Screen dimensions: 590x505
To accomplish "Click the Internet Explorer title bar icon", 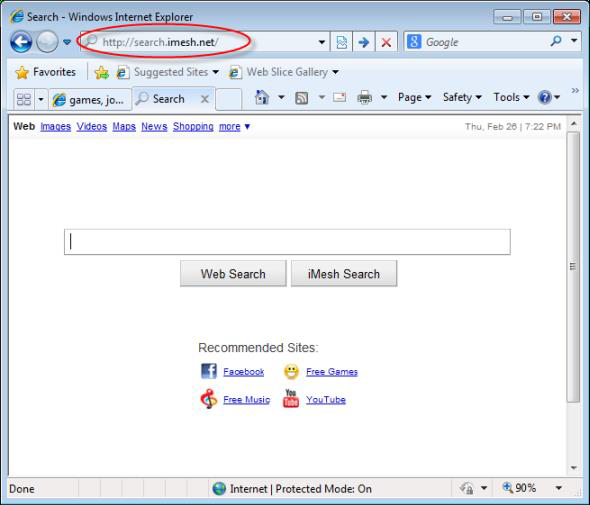I will coord(17,17).
